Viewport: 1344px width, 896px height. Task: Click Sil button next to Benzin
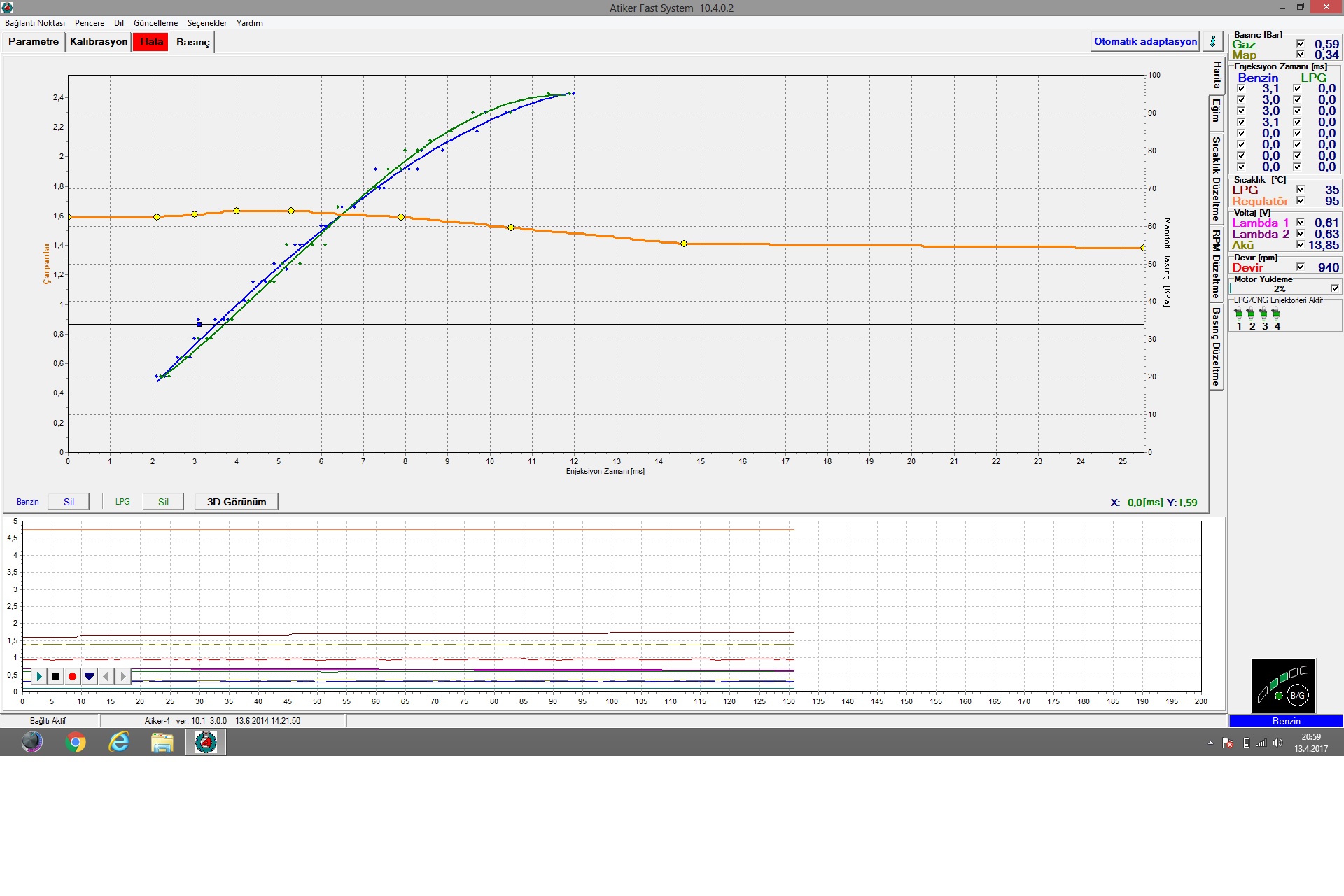tap(69, 502)
